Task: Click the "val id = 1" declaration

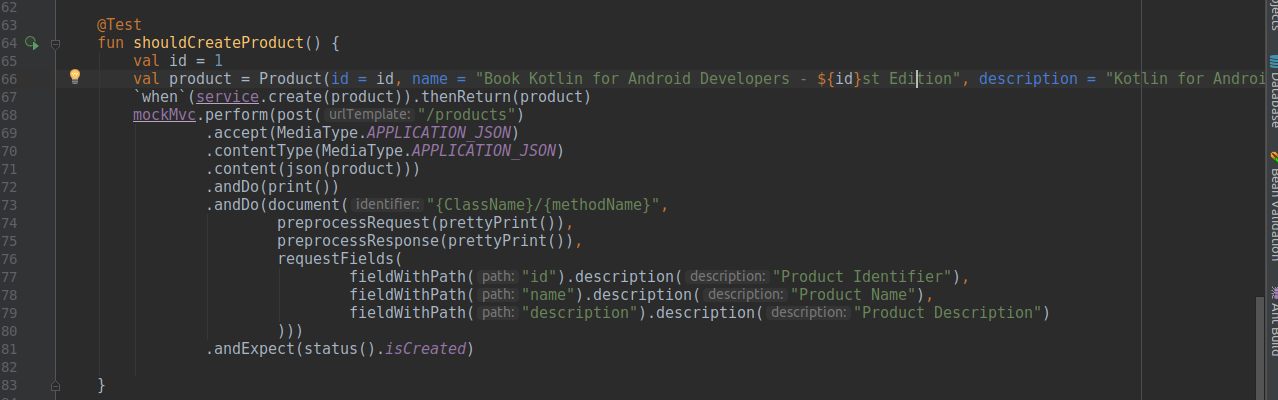Action: (x=178, y=61)
